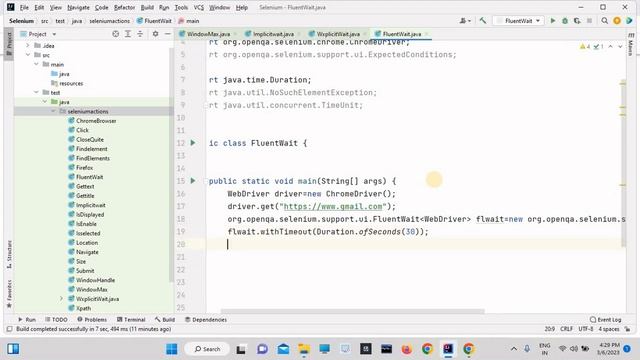640x360 pixels.
Task: Toggle Structure tool window stripe button
Action: 9,255
